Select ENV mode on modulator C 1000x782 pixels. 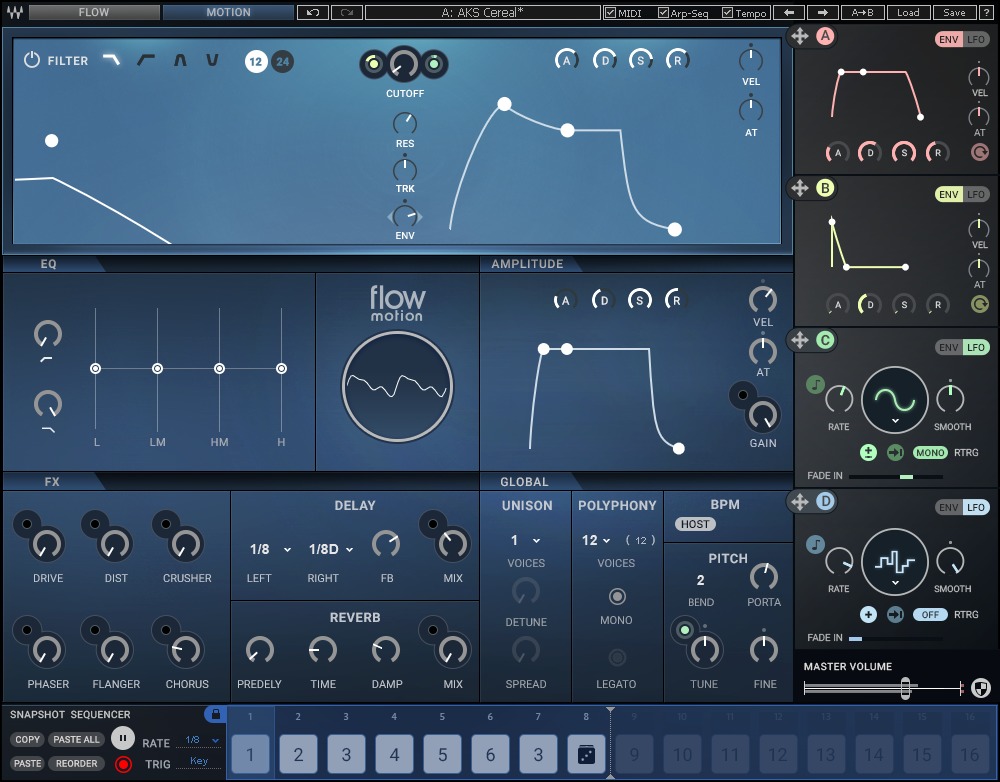click(x=948, y=347)
